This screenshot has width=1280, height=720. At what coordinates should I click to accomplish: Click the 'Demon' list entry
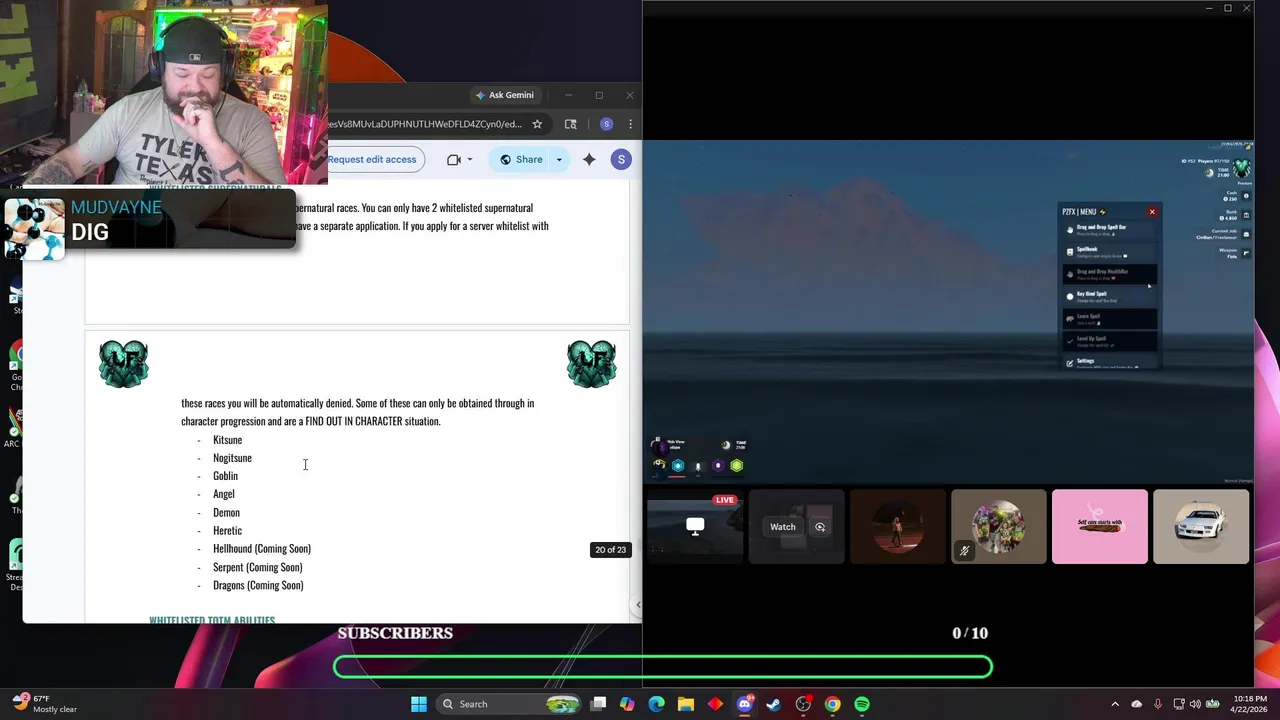point(226,513)
